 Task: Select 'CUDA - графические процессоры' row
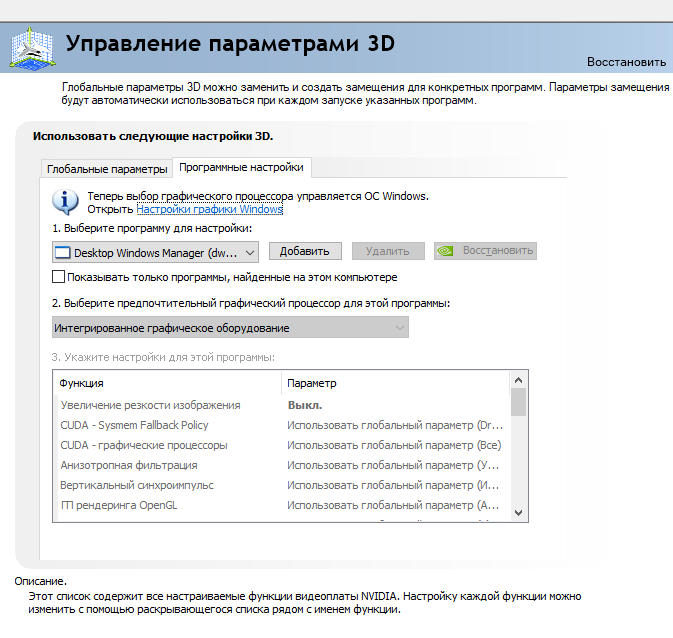pos(282,445)
